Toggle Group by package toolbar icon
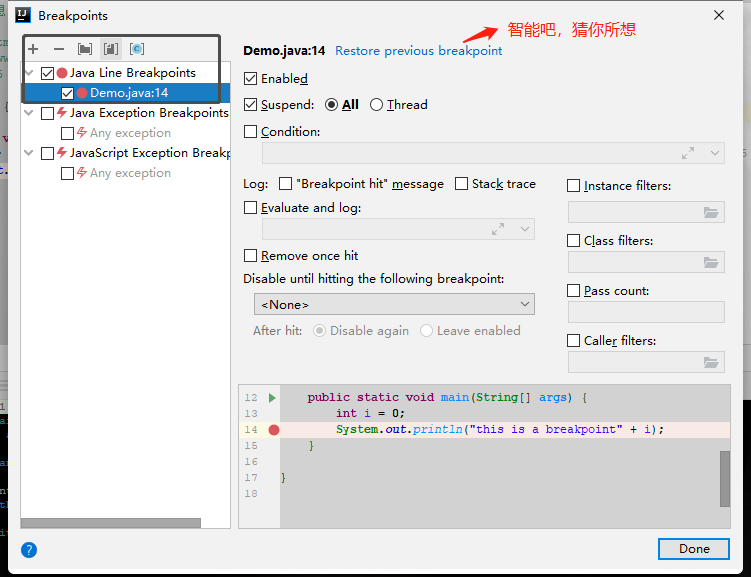This screenshot has width=751, height=577. click(x=85, y=49)
